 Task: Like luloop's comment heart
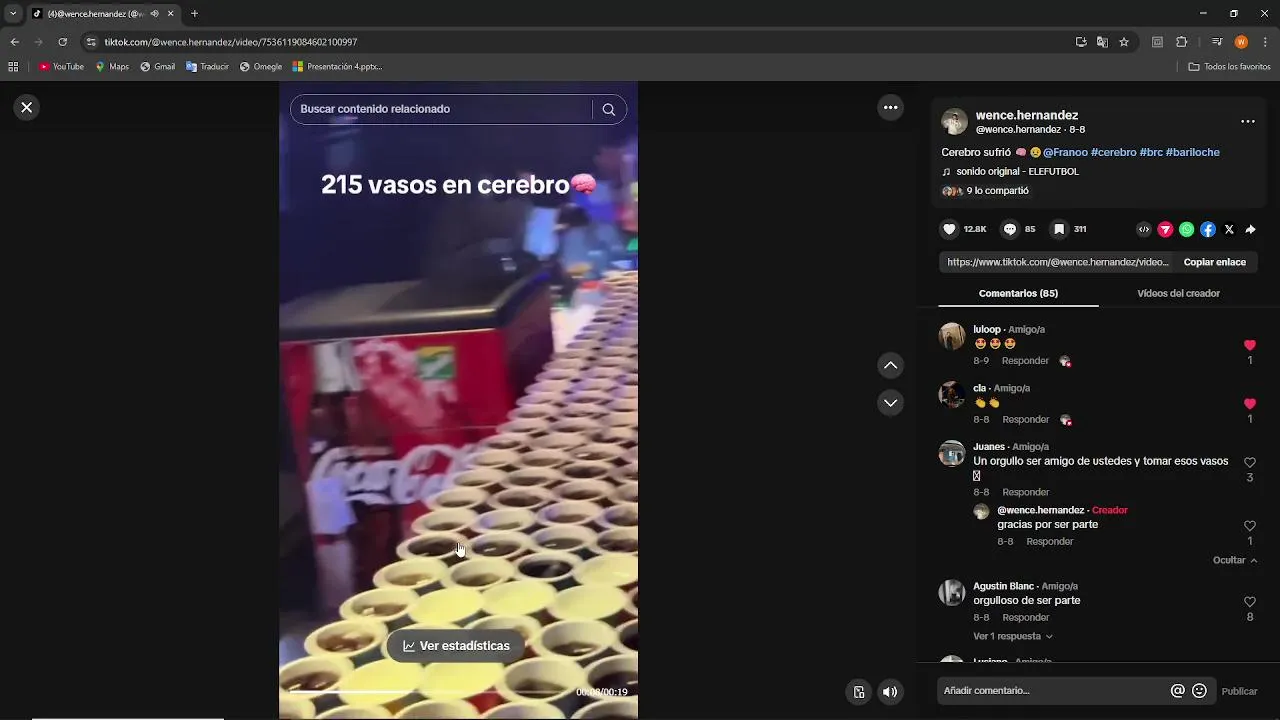(x=1249, y=345)
